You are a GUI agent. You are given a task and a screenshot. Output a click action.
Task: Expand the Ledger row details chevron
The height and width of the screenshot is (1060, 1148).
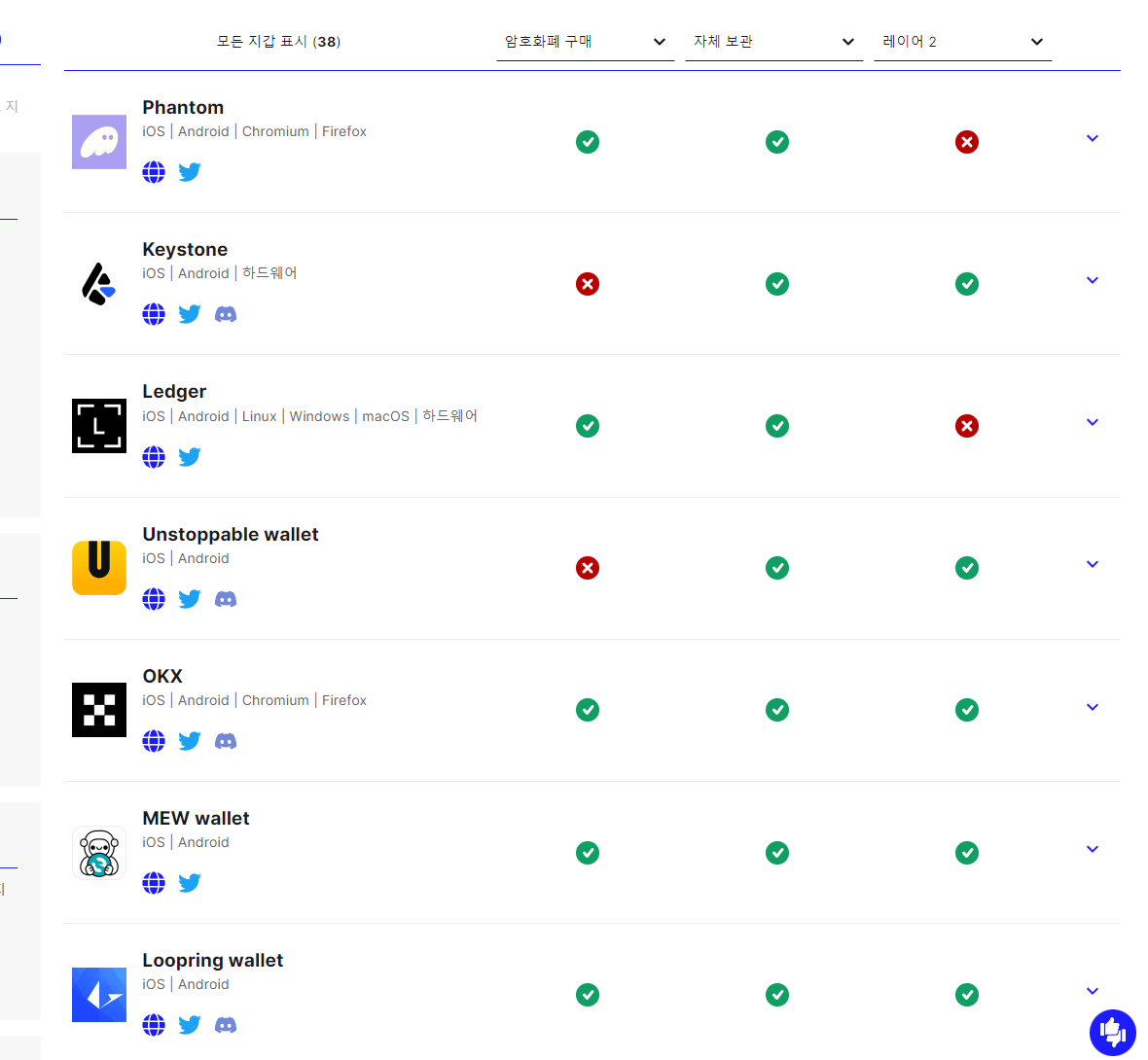(1093, 422)
